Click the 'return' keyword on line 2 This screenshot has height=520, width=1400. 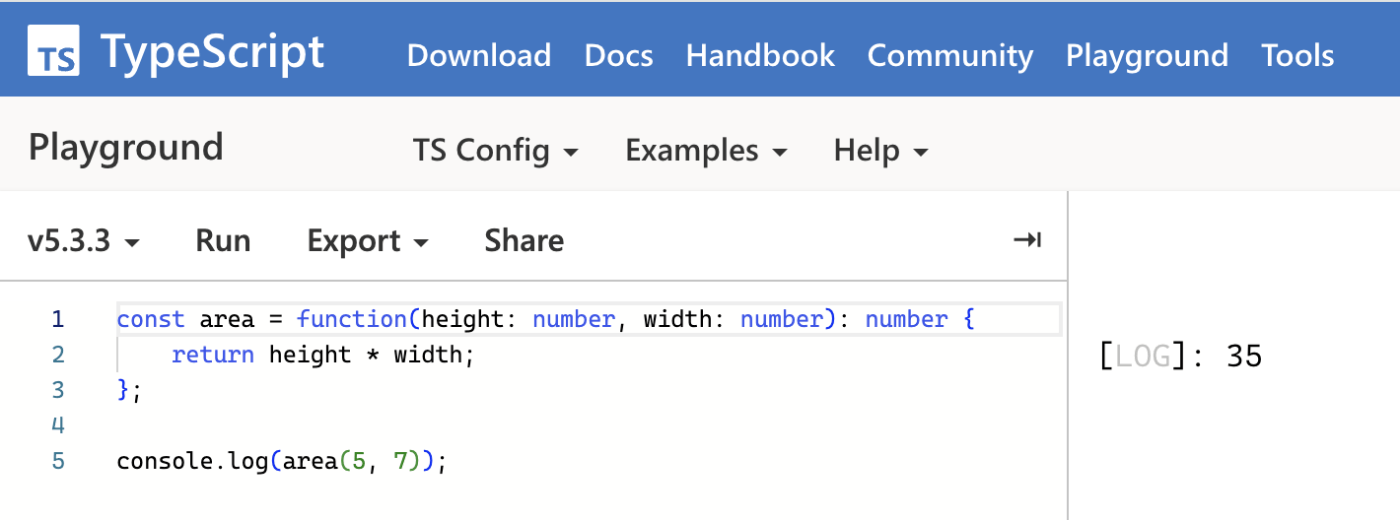213,355
